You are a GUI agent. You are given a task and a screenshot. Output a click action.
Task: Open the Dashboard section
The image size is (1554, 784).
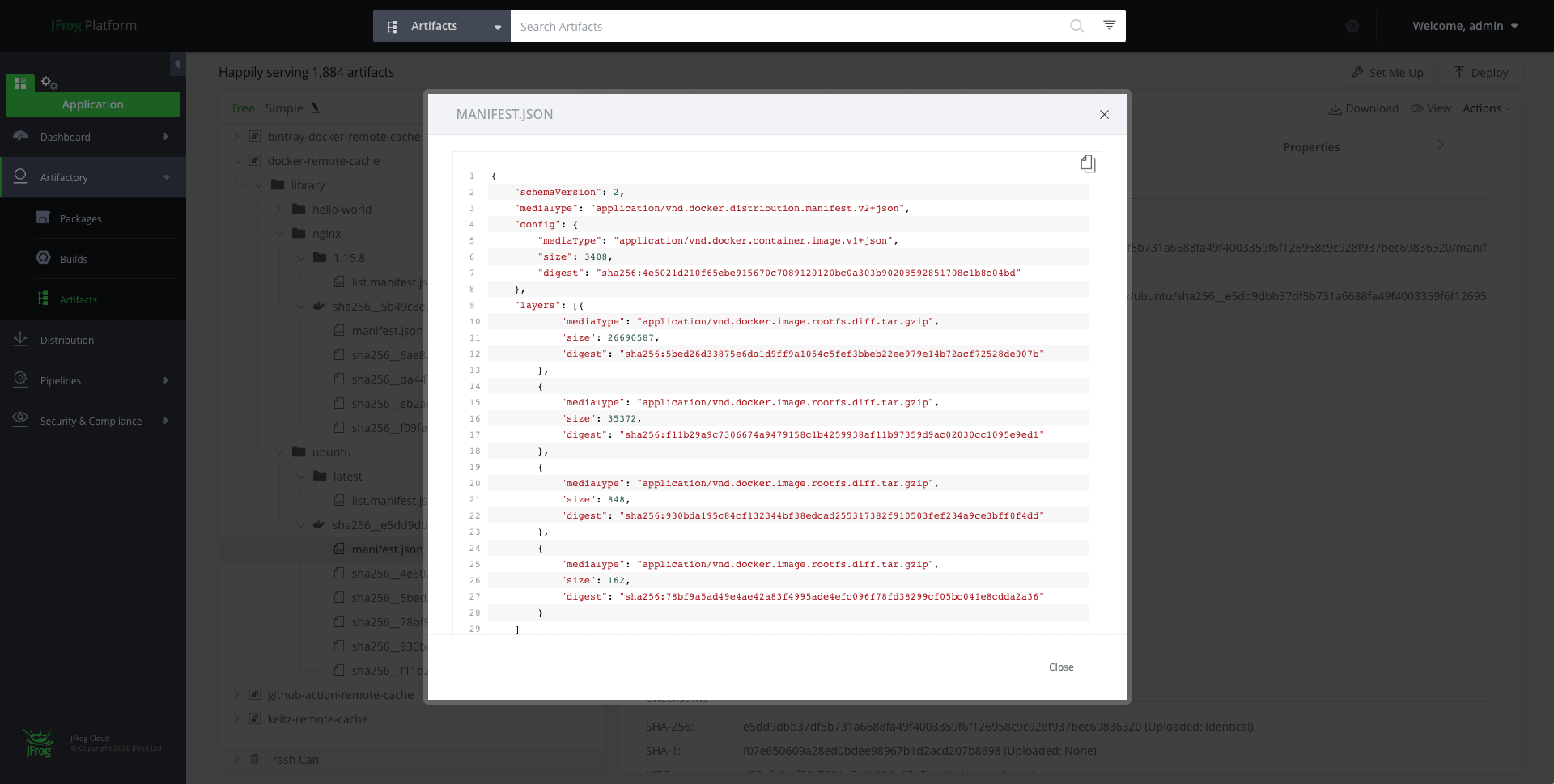[x=65, y=137]
